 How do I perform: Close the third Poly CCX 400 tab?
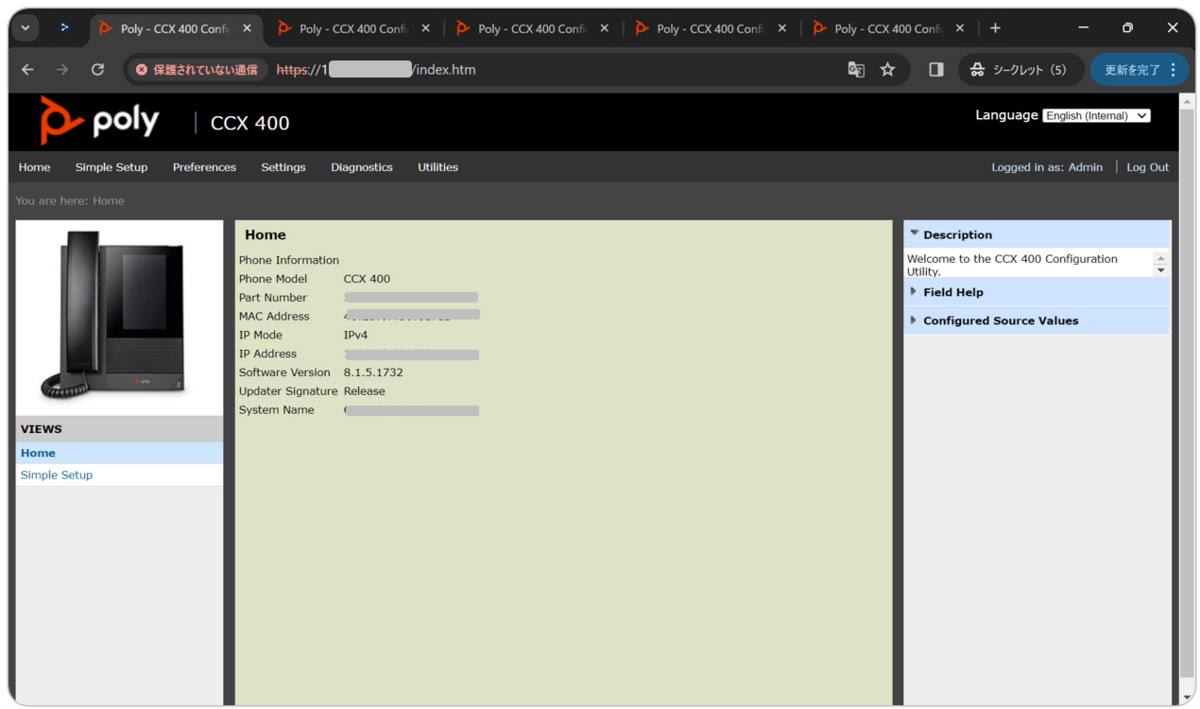(x=604, y=29)
